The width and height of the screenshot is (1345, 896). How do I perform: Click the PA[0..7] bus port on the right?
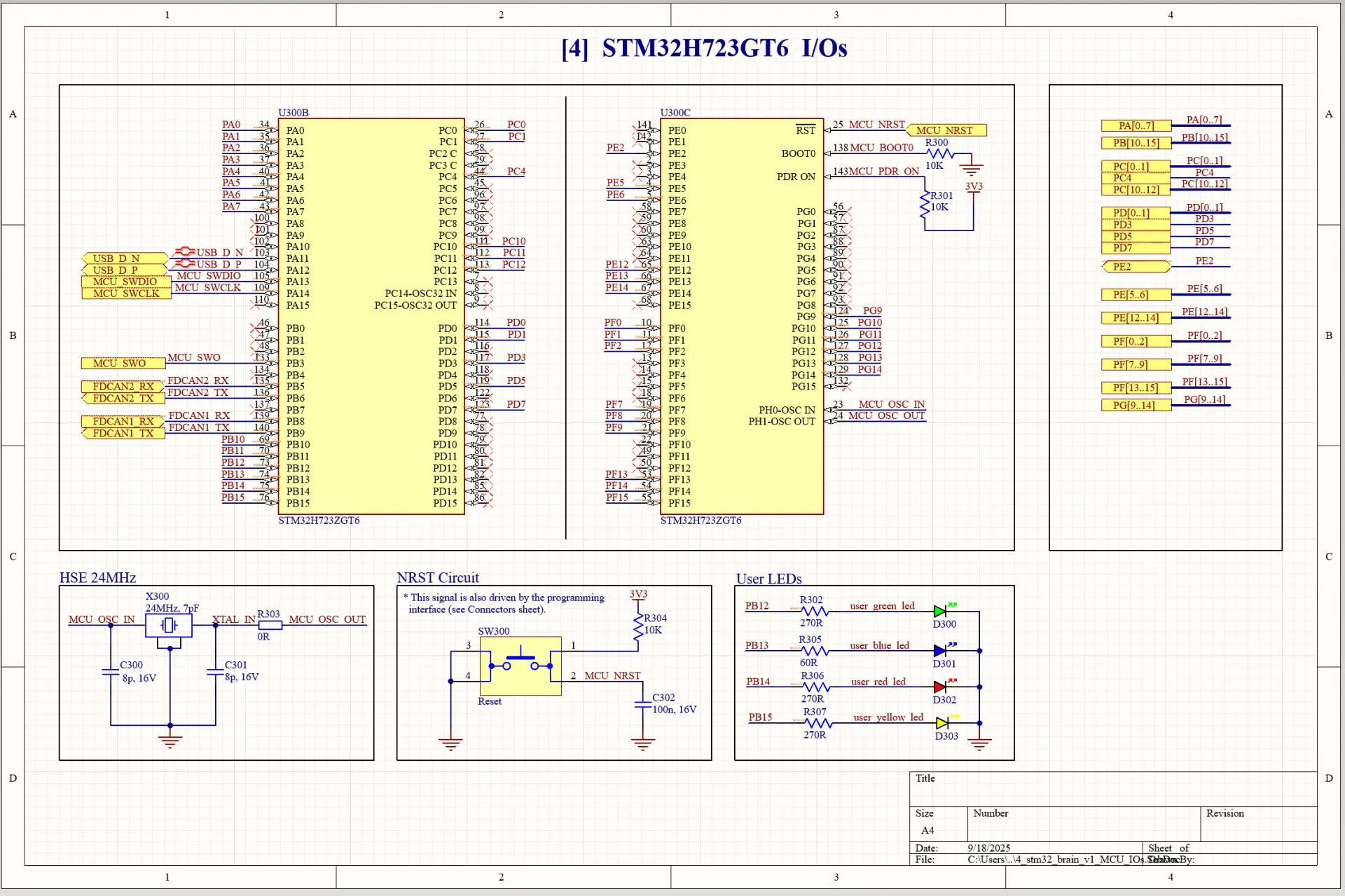[1135, 125]
